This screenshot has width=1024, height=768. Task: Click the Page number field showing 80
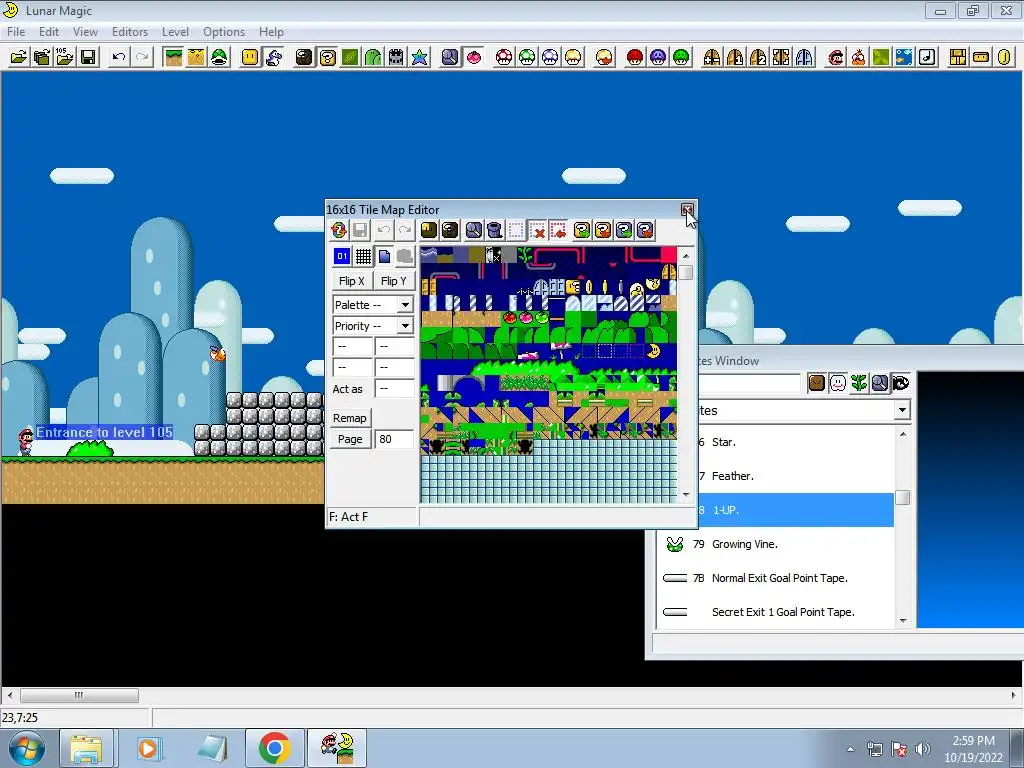pyautogui.click(x=394, y=439)
